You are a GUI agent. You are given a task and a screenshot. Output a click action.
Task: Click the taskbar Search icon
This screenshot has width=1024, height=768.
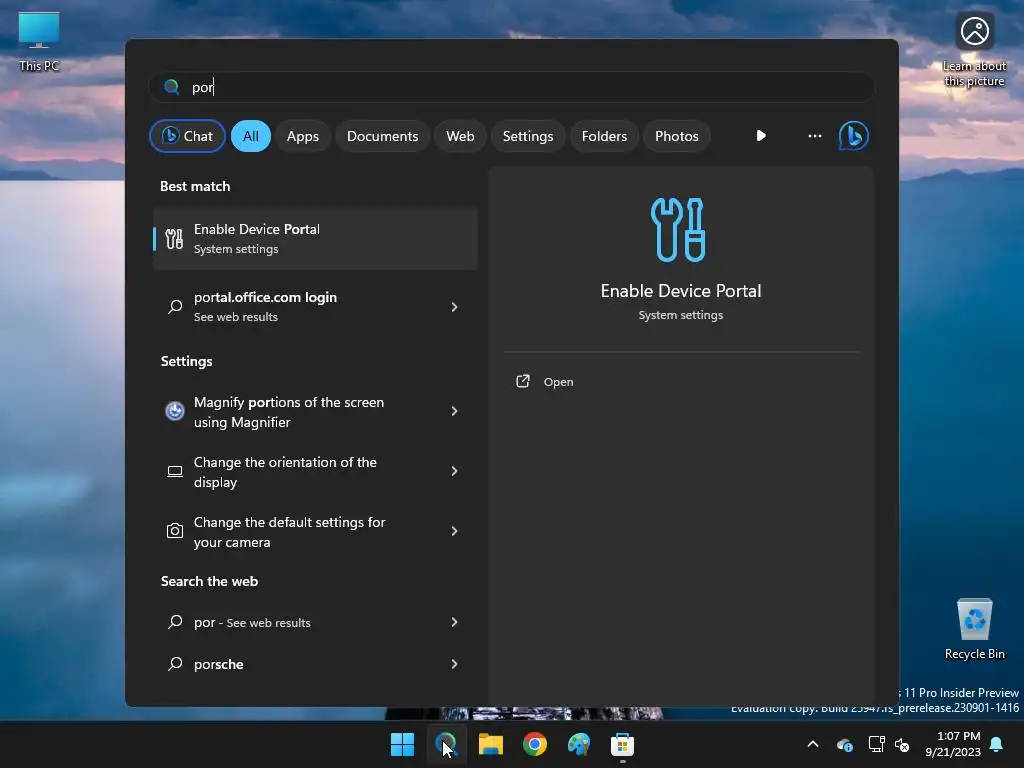[446, 744]
